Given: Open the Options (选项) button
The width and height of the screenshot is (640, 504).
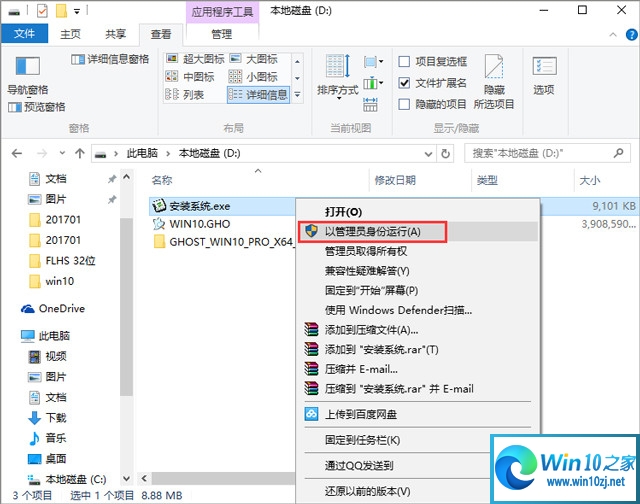Looking at the screenshot, I should (x=544, y=75).
